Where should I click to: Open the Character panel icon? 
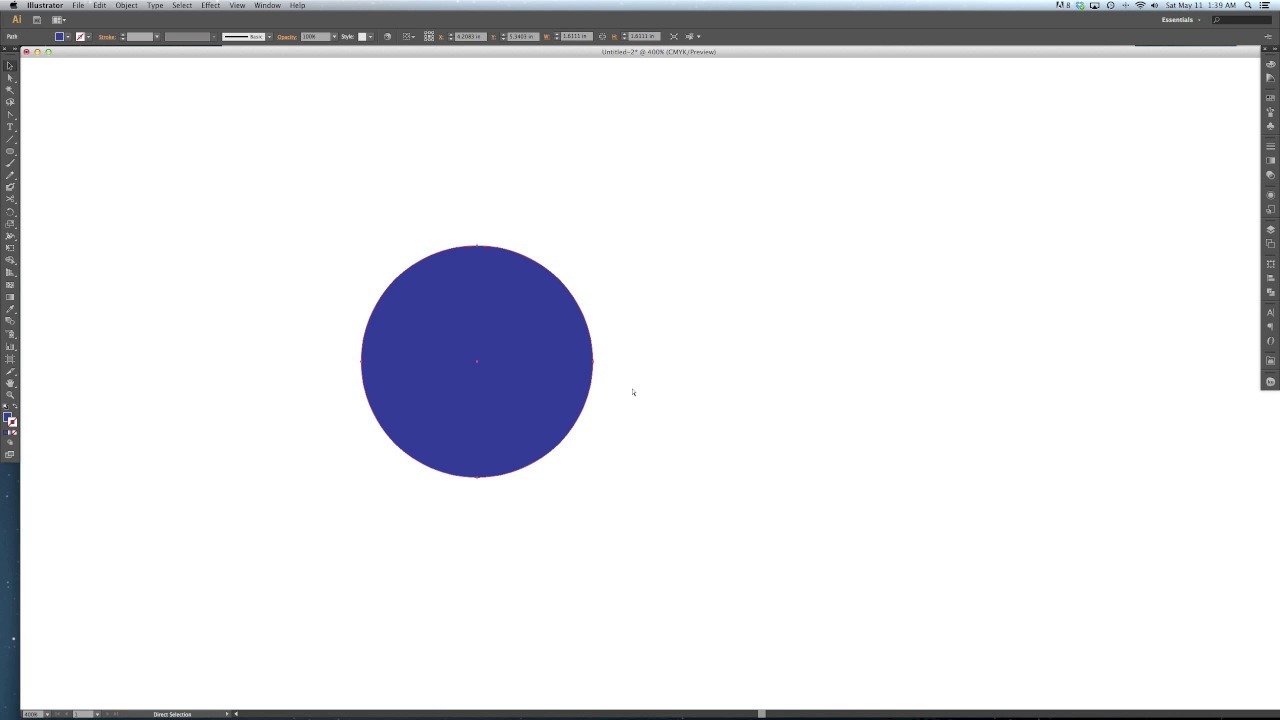coord(1271,312)
